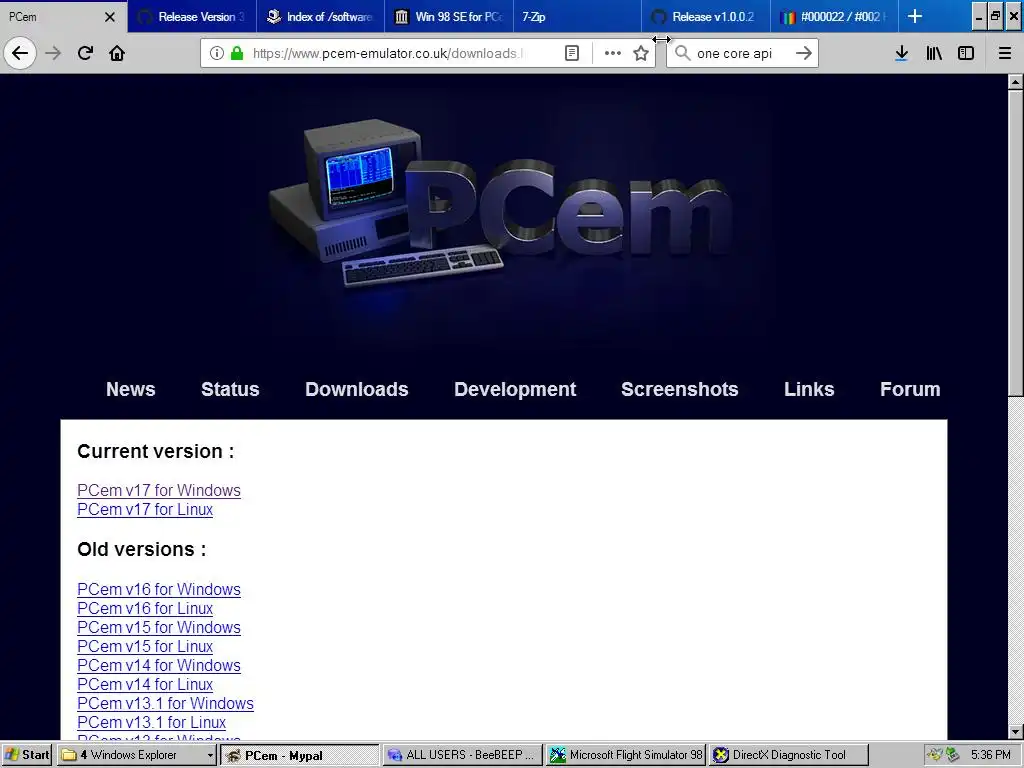Download PCem v15 for Windows
The height and width of the screenshot is (768, 1024).
pos(159,627)
